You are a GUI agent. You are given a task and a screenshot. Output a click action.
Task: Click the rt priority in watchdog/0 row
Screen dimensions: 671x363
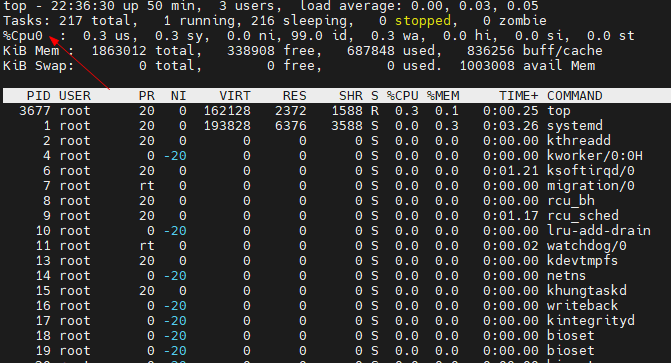(x=147, y=245)
